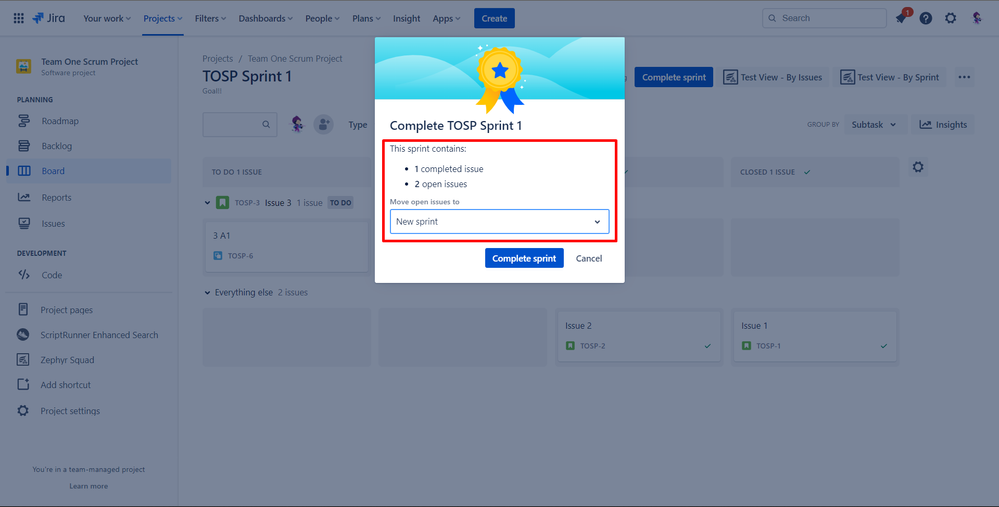Open the Issue 1 TOSP-1 card
The width and height of the screenshot is (999, 507).
pos(815,336)
